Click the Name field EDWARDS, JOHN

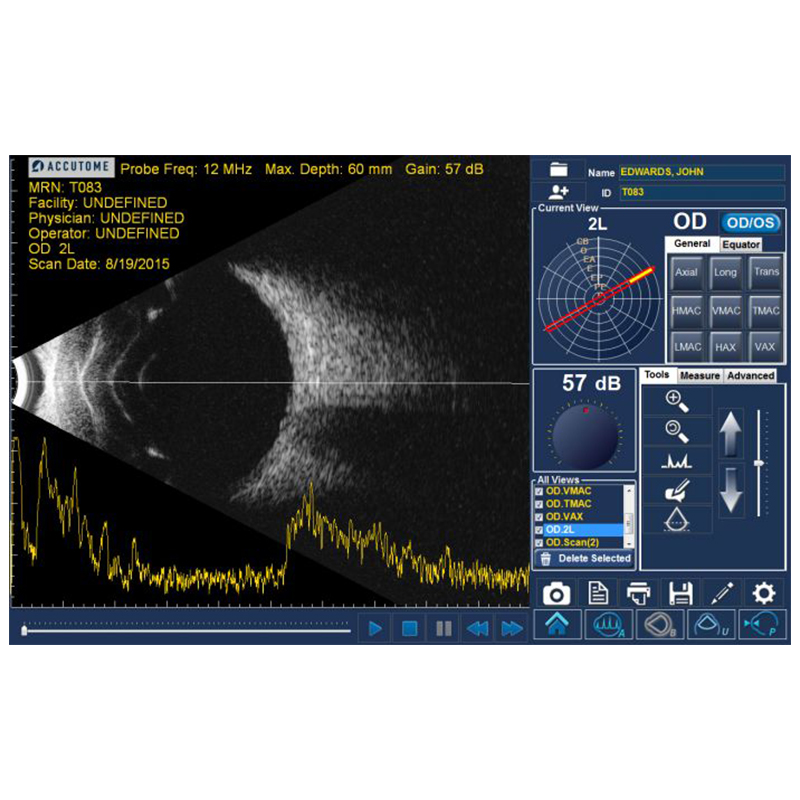point(702,172)
